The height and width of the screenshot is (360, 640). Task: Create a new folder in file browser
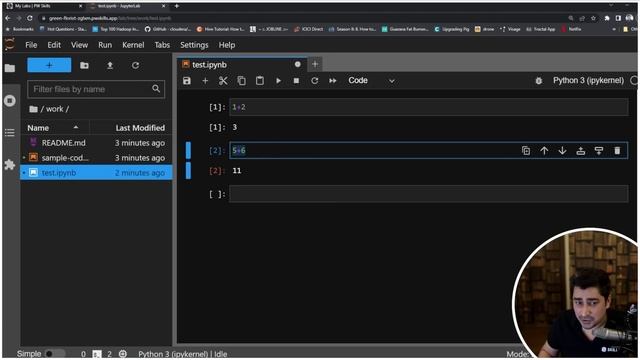(84, 65)
